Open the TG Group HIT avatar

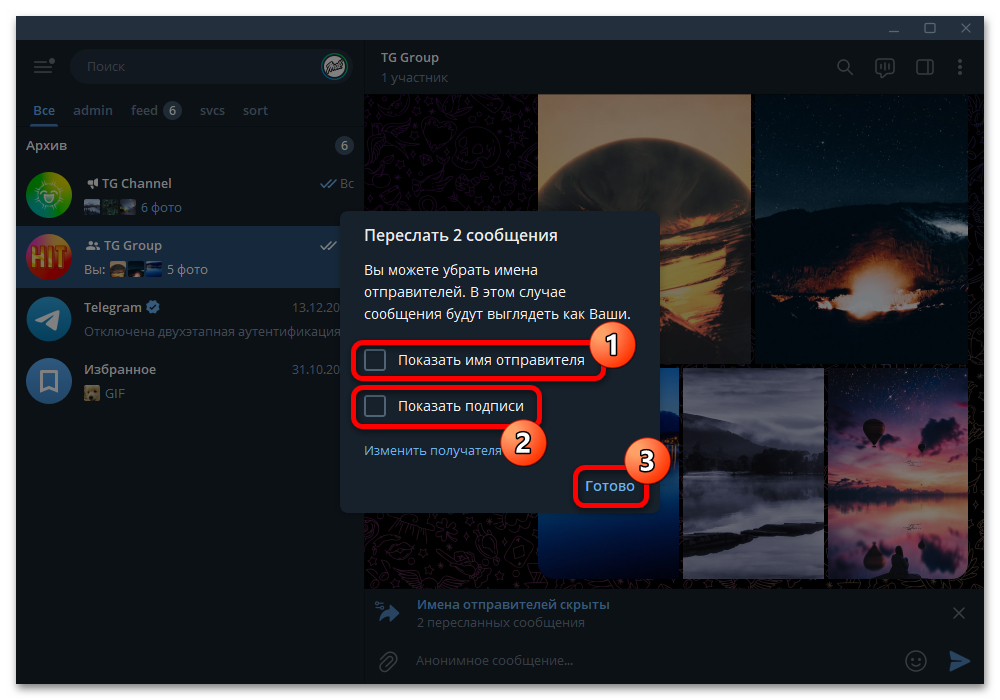(49, 257)
